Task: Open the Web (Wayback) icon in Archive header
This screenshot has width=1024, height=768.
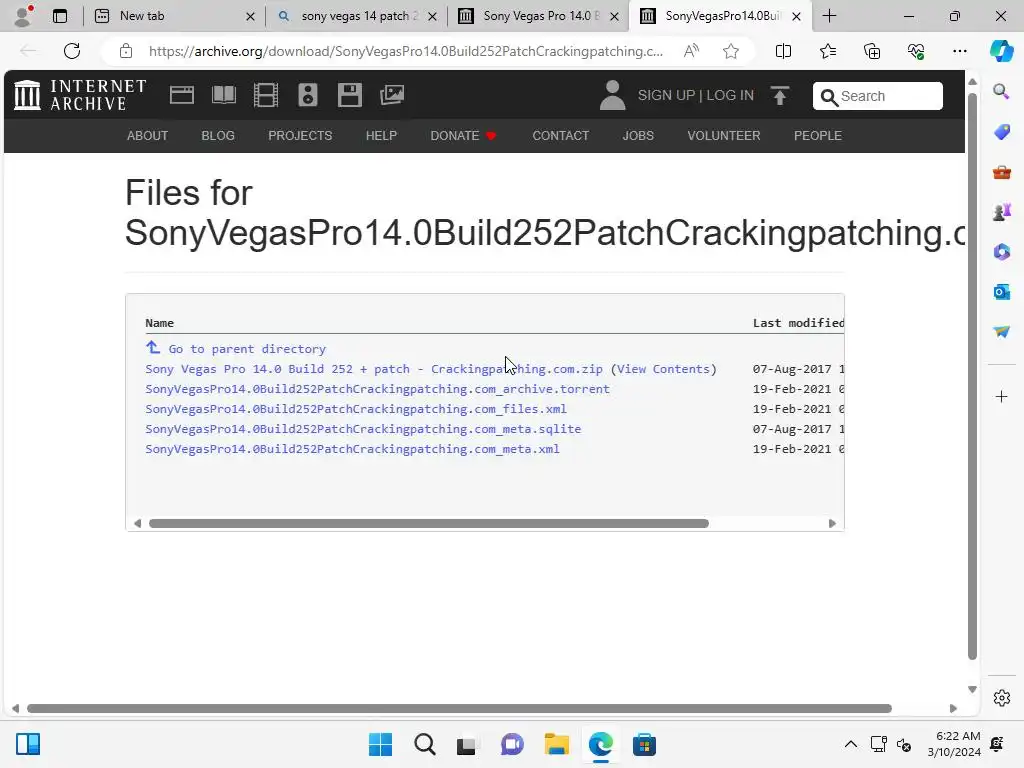Action: coord(182,95)
